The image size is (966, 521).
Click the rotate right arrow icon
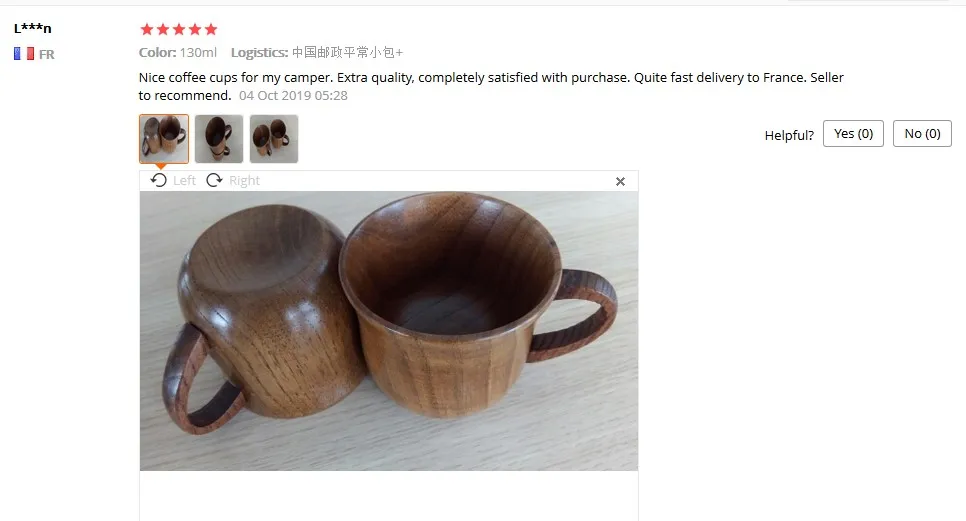click(214, 180)
